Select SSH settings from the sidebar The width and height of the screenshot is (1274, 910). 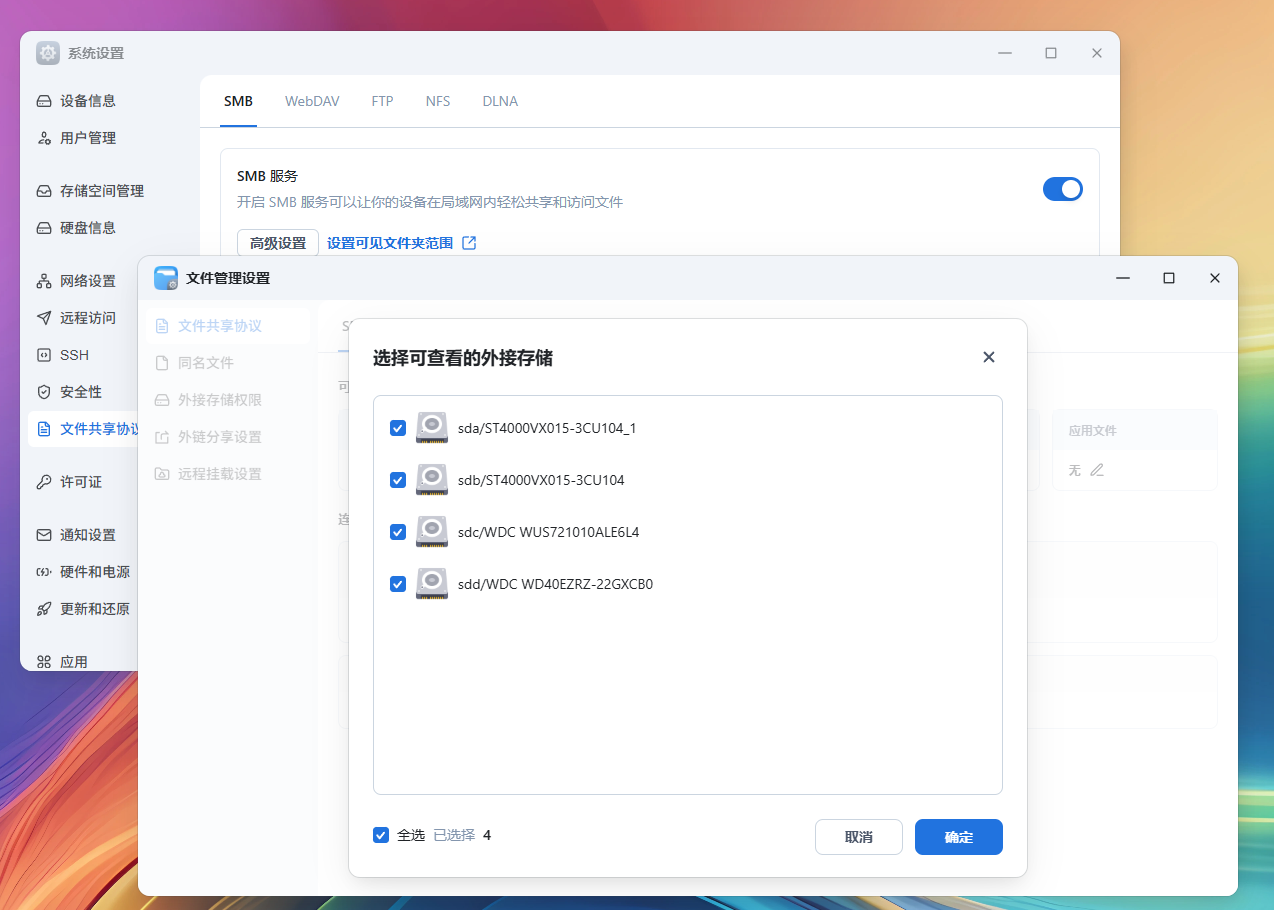tap(72, 354)
